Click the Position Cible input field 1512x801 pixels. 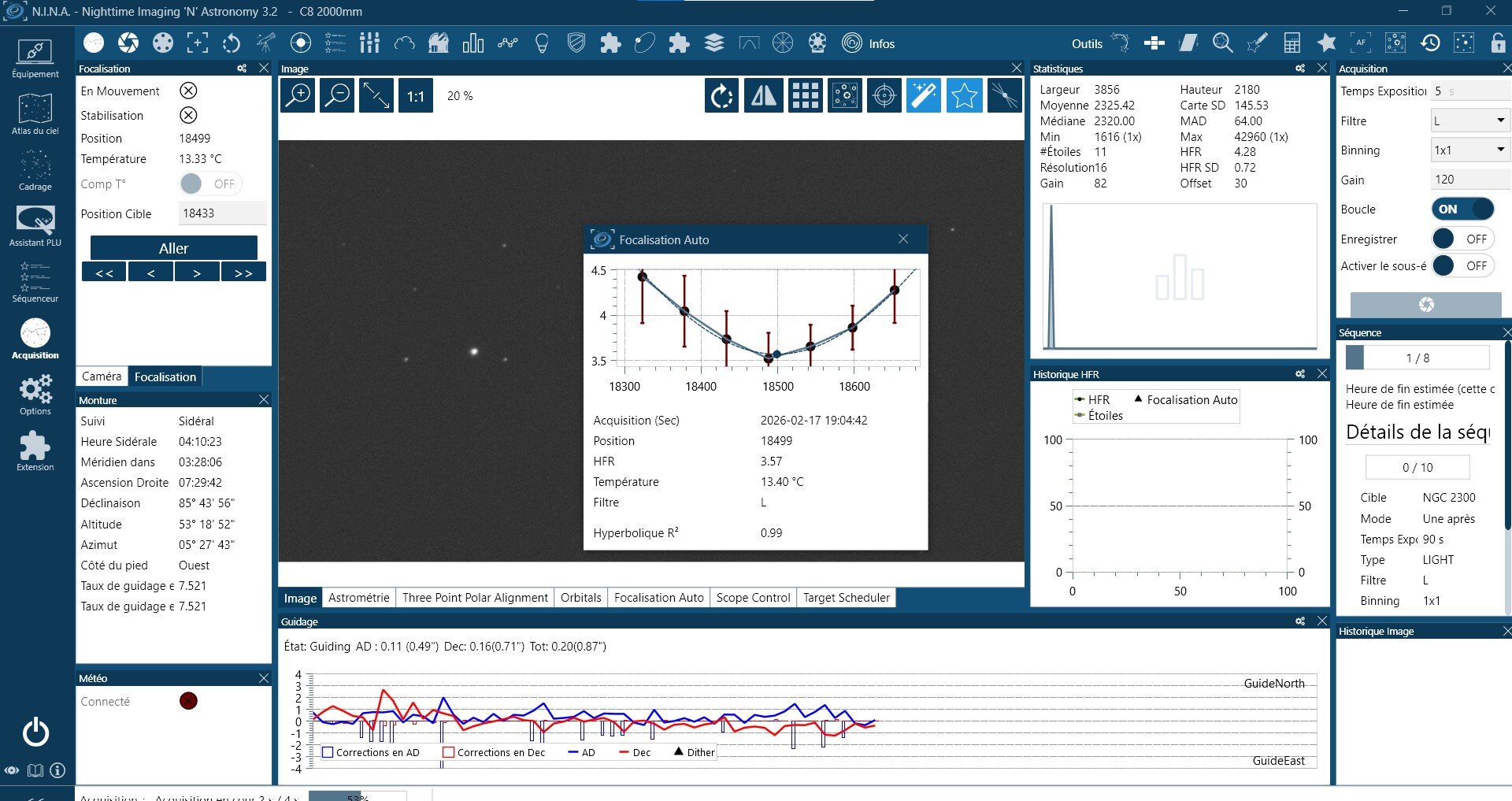(x=223, y=213)
